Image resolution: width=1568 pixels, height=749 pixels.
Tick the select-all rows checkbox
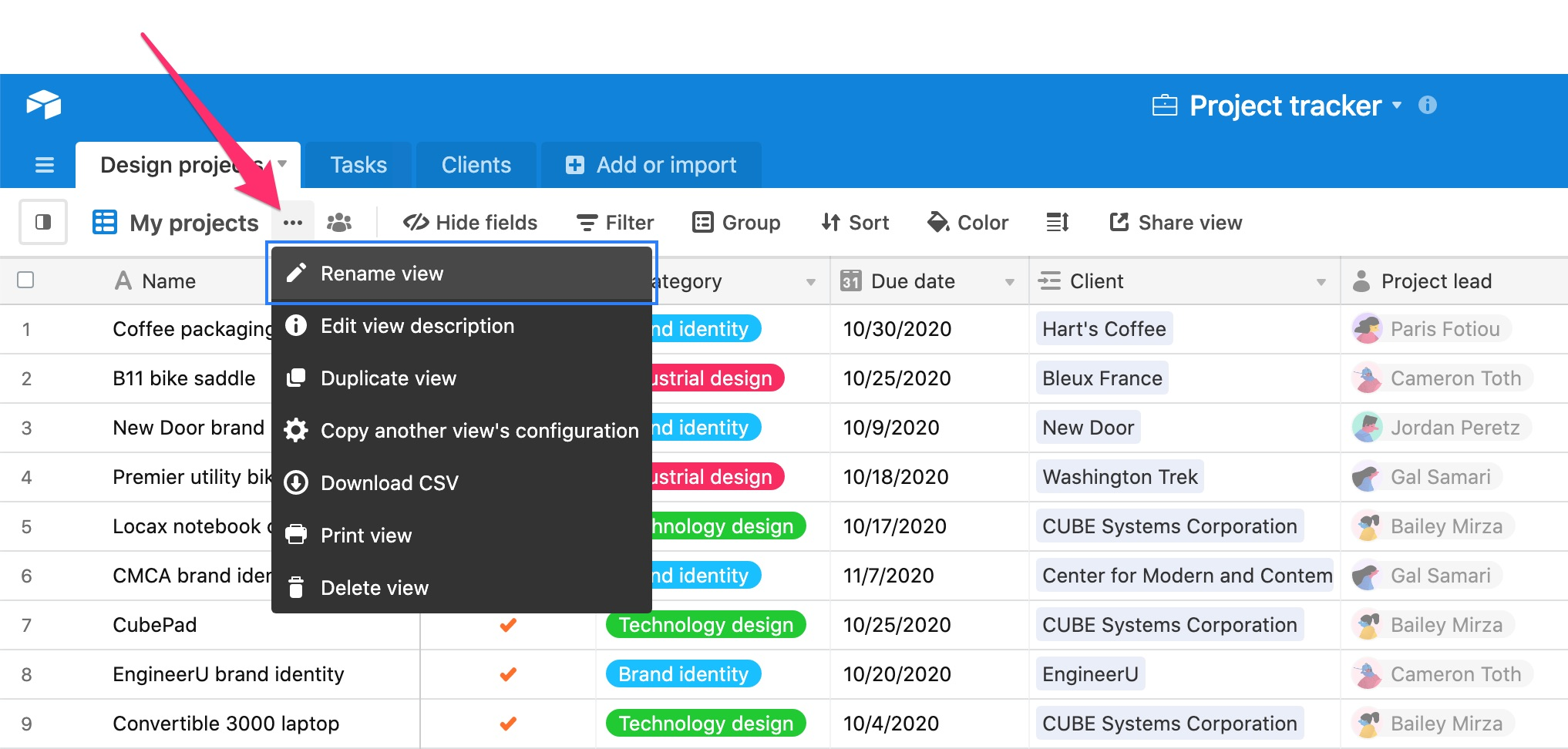coord(25,280)
